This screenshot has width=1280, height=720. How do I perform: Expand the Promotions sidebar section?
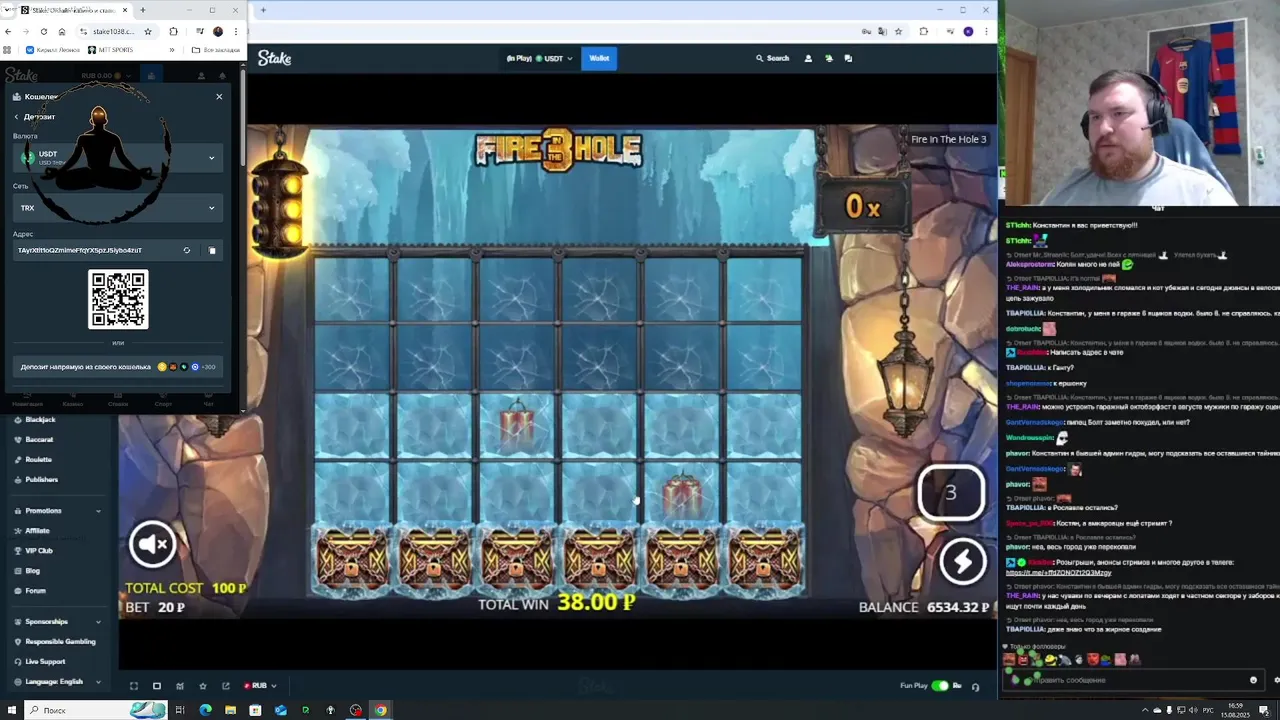pos(57,511)
